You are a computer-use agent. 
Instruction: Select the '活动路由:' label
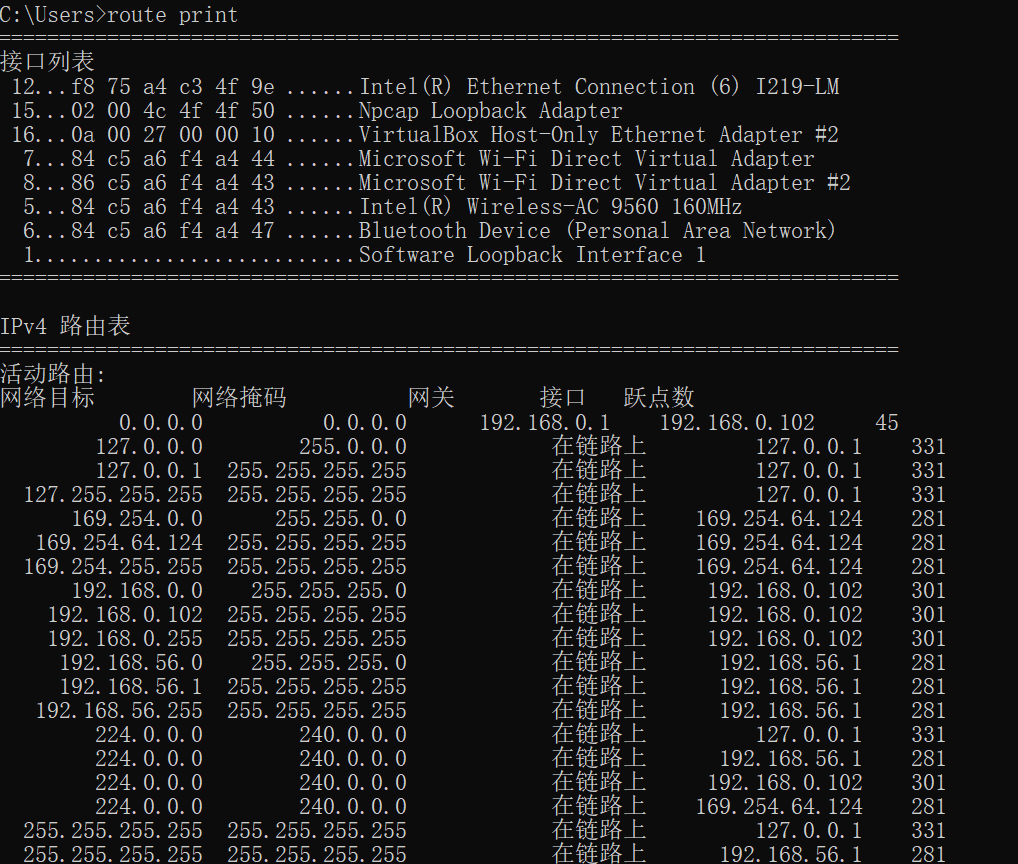point(53,374)
